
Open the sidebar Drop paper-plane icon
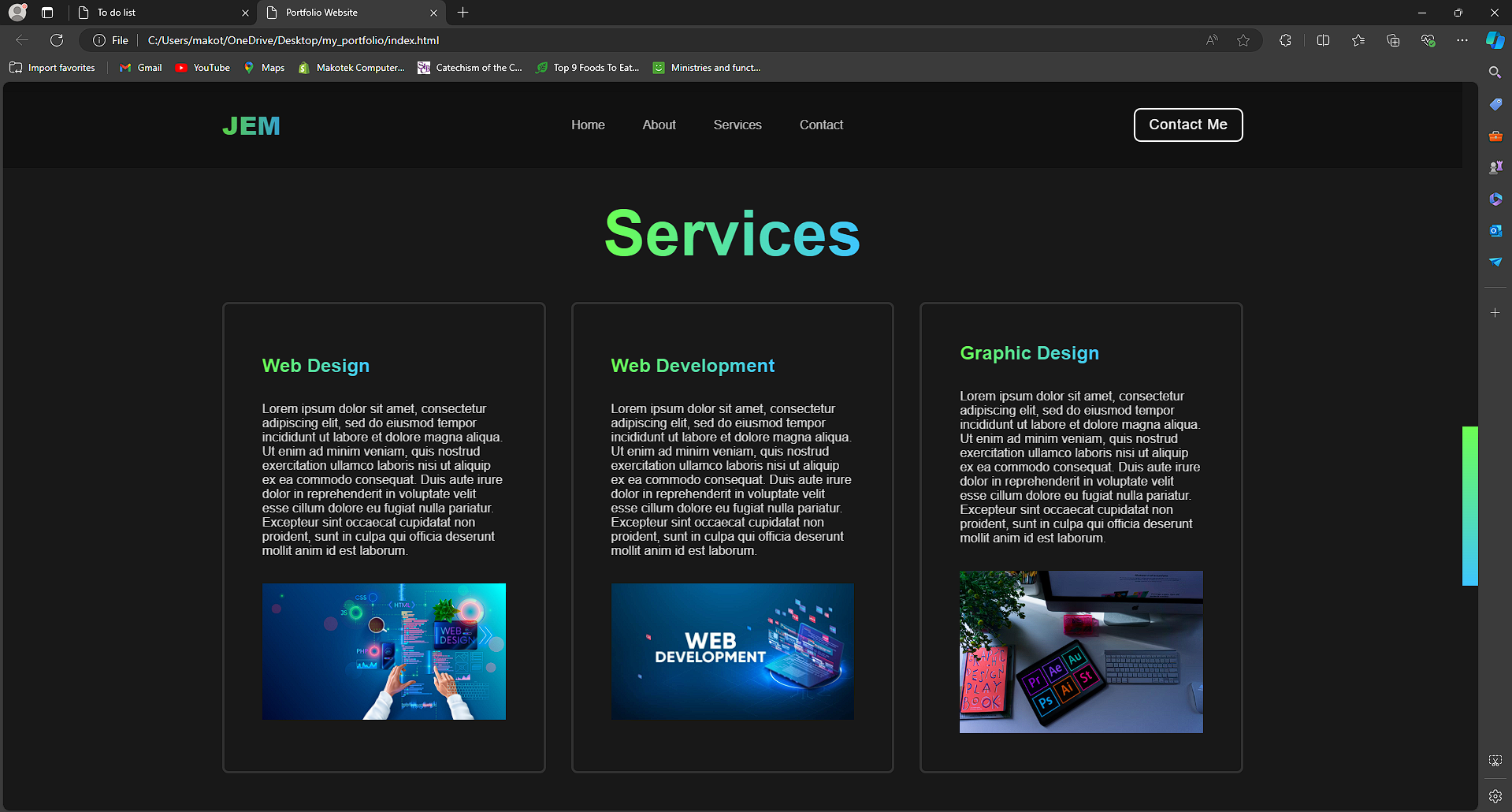1495,262
